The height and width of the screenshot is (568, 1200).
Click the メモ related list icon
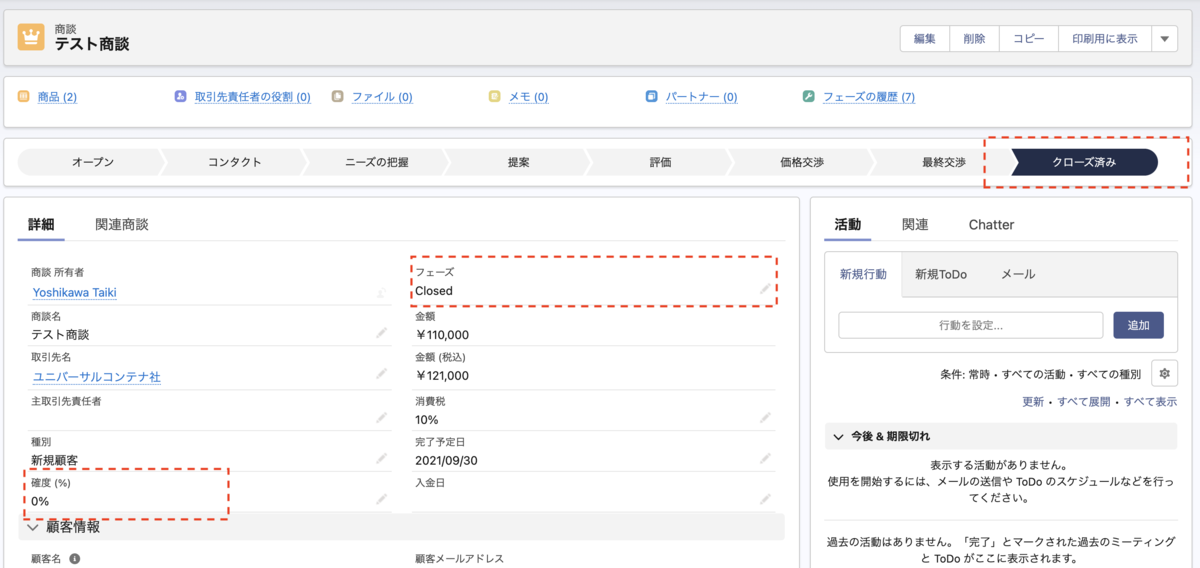coord(495,96)
